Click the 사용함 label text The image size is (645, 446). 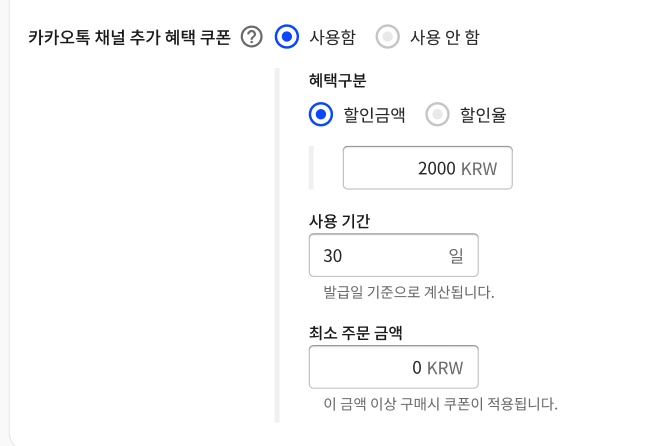333,38
